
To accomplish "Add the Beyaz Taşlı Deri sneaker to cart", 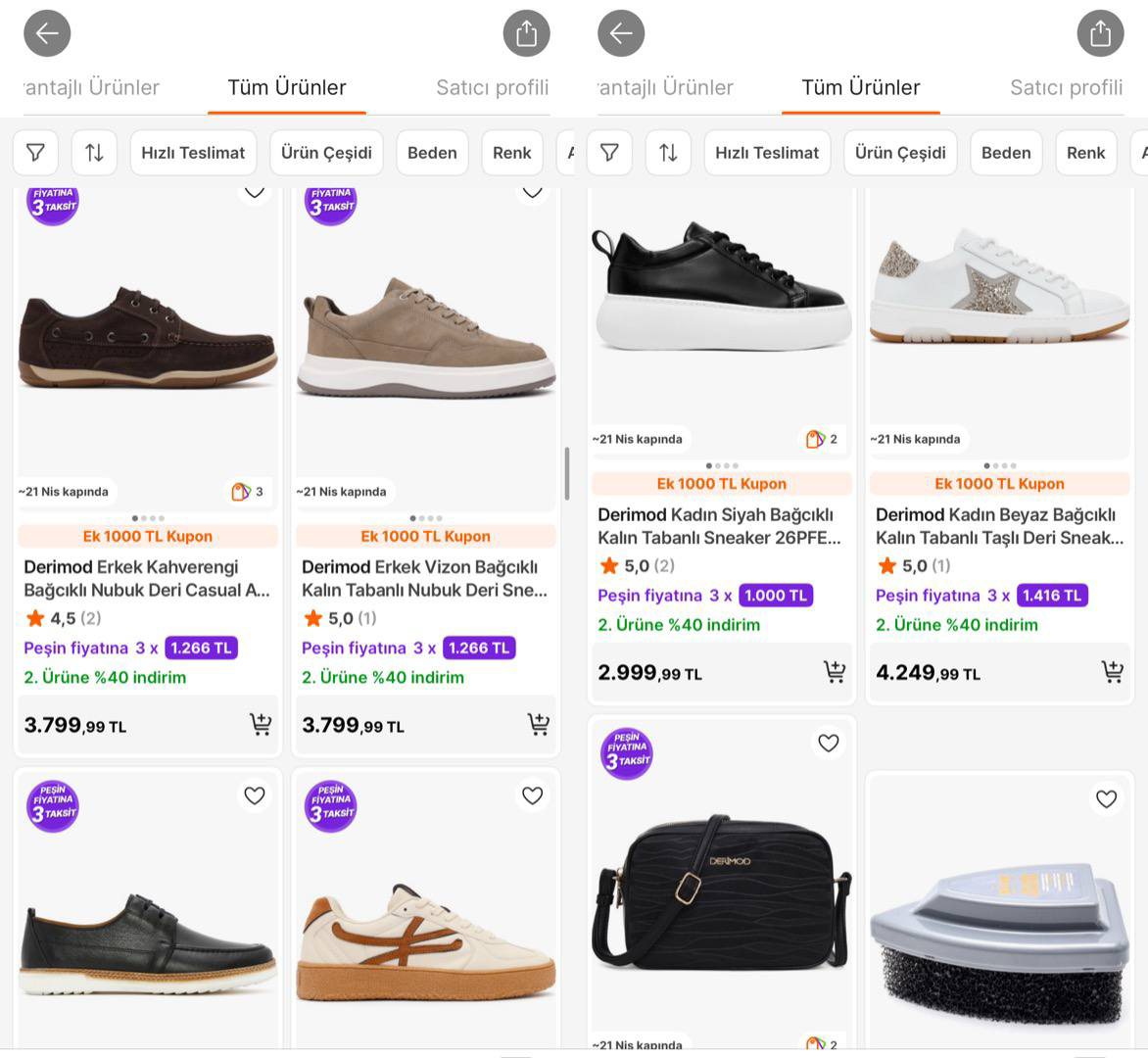I will click(x=1113, y=672).
